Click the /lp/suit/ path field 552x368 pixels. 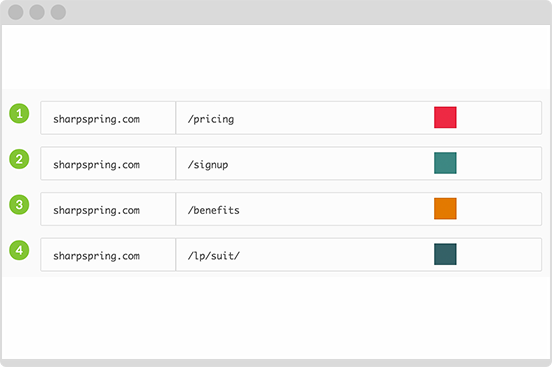359,255
